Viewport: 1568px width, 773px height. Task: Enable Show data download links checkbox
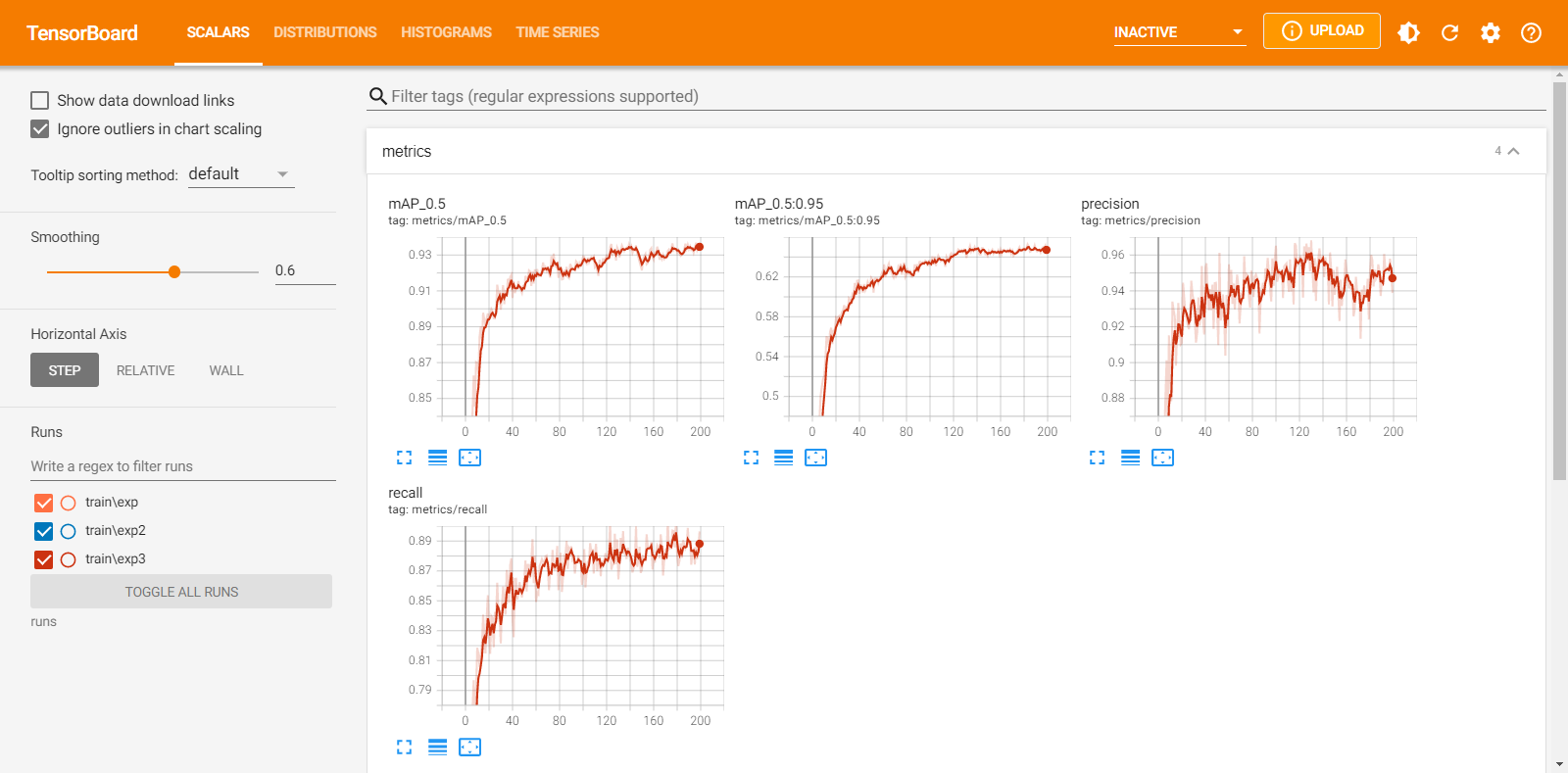[40, 100]
